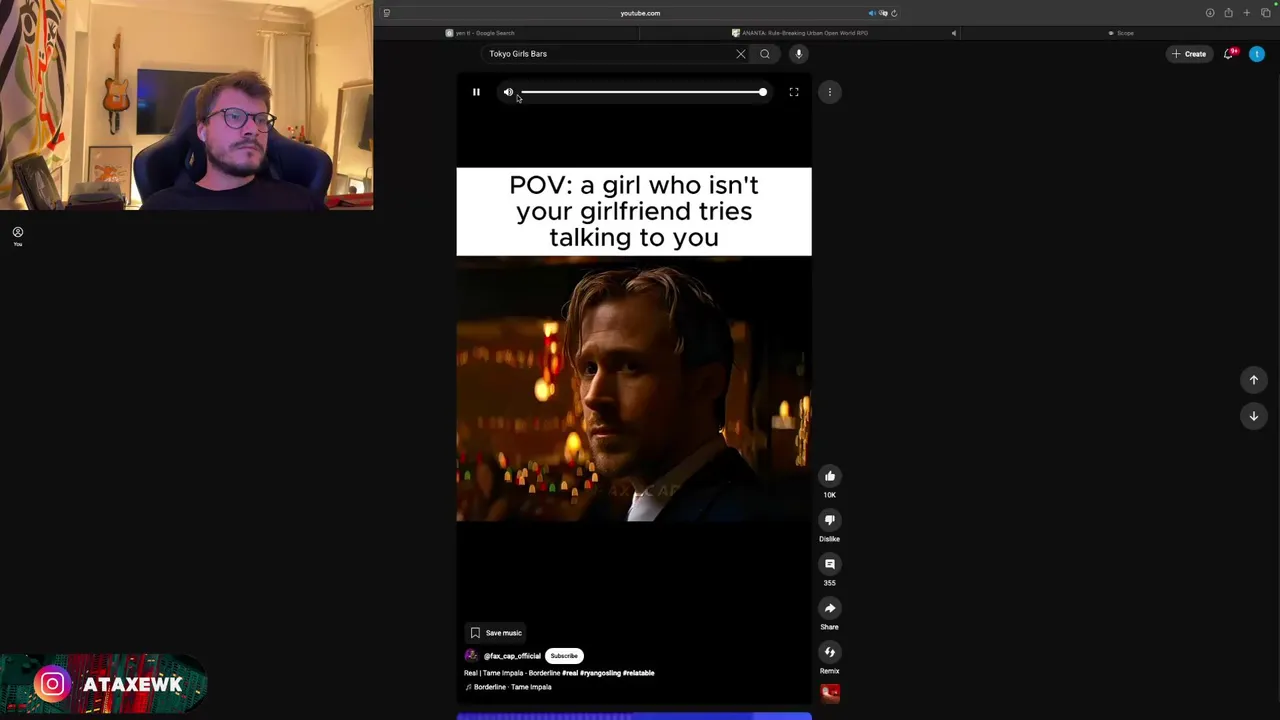The height and width of the screenshot is (720, 1280).
Task: Open Safari downloads
Action: pyautogui.click(x=1210, y=13)
